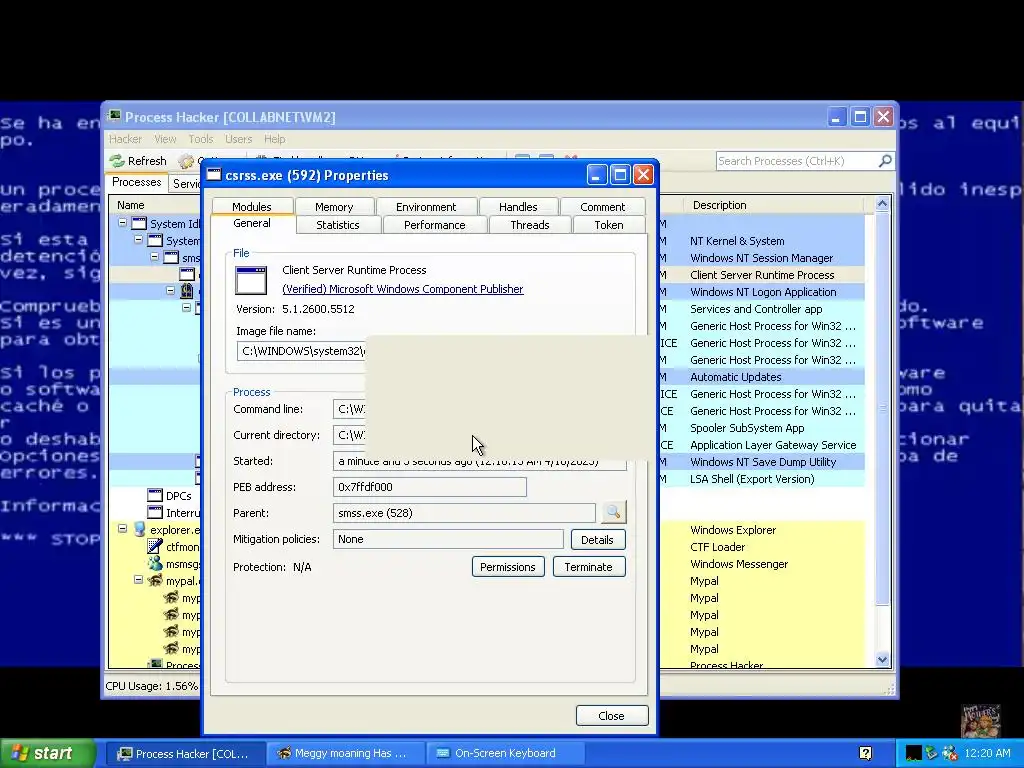Click the Permissions button
Screen dimensions: 1024x768
pyautogui.click(x=507, y=566)
